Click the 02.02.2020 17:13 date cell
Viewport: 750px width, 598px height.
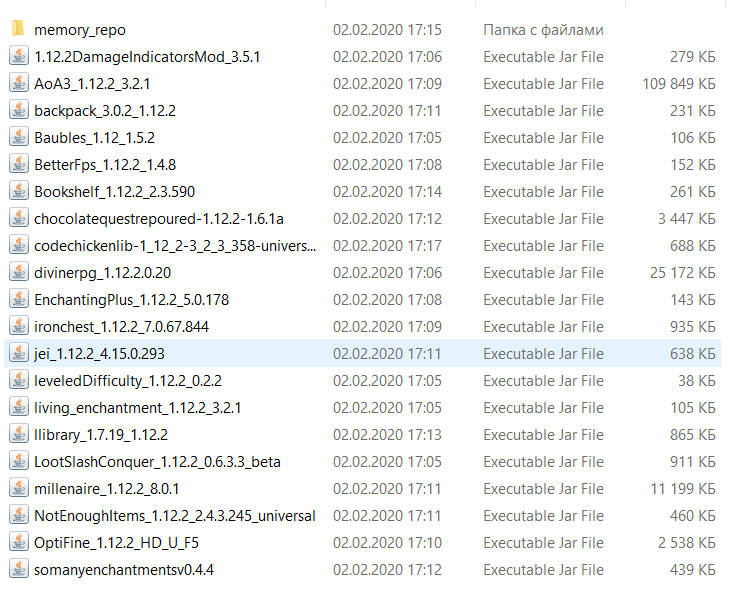(x=387, y=435)
